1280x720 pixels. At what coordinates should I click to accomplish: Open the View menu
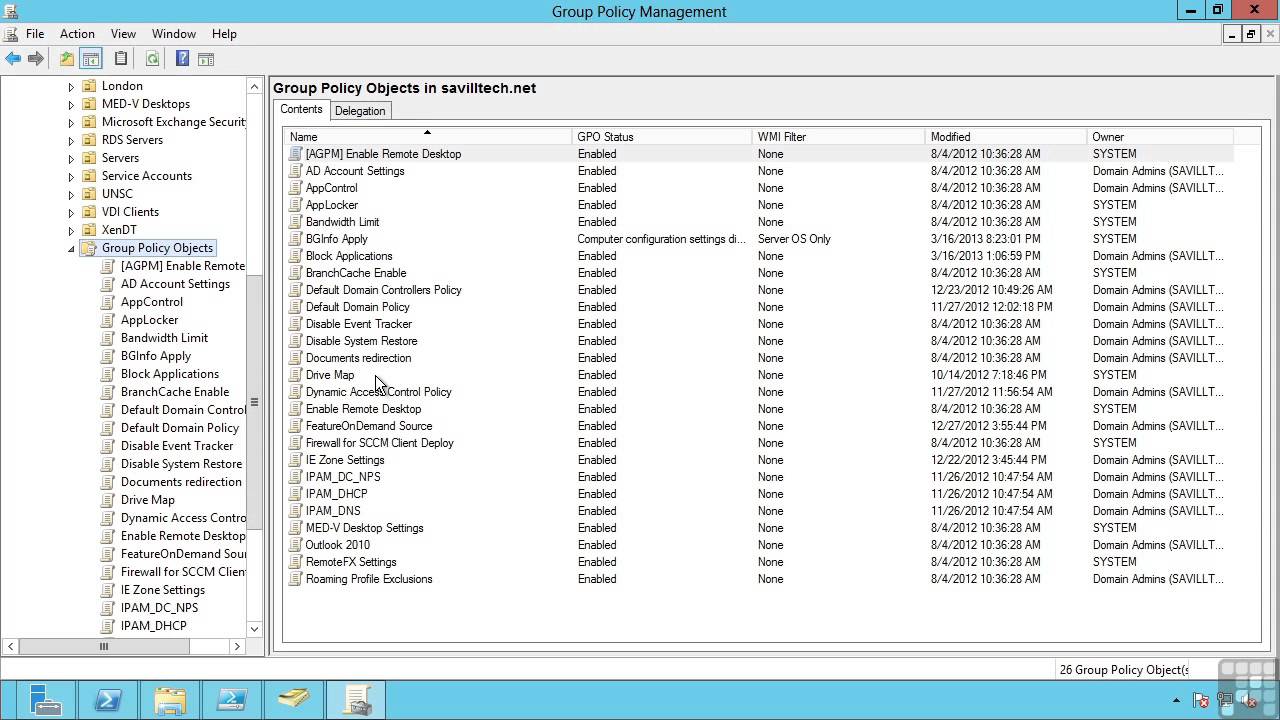123,34
